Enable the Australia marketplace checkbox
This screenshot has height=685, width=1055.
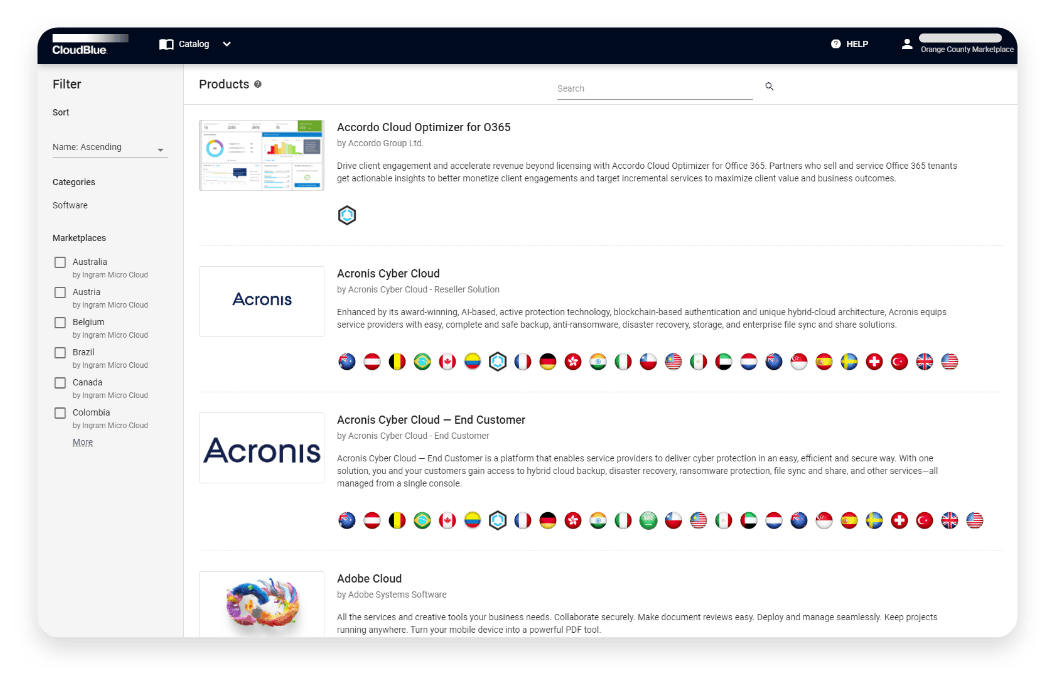tap(60, 262)
